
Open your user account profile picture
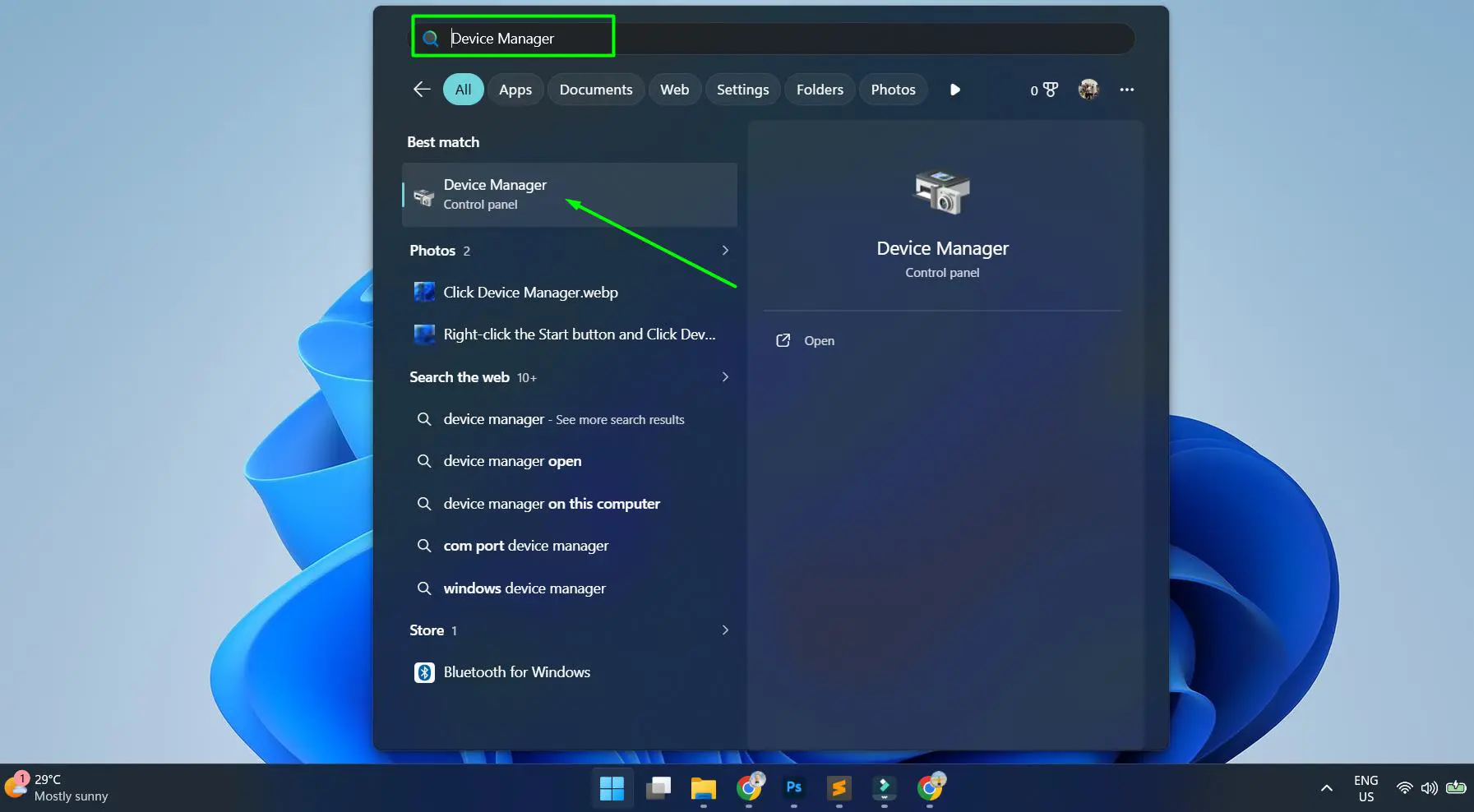click(1088, 90)
